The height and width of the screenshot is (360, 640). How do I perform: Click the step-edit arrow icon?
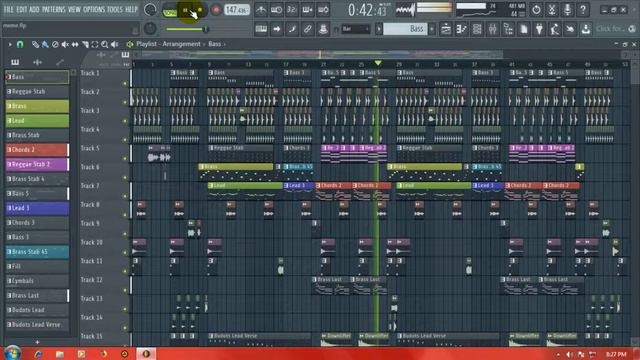(276, 29)
